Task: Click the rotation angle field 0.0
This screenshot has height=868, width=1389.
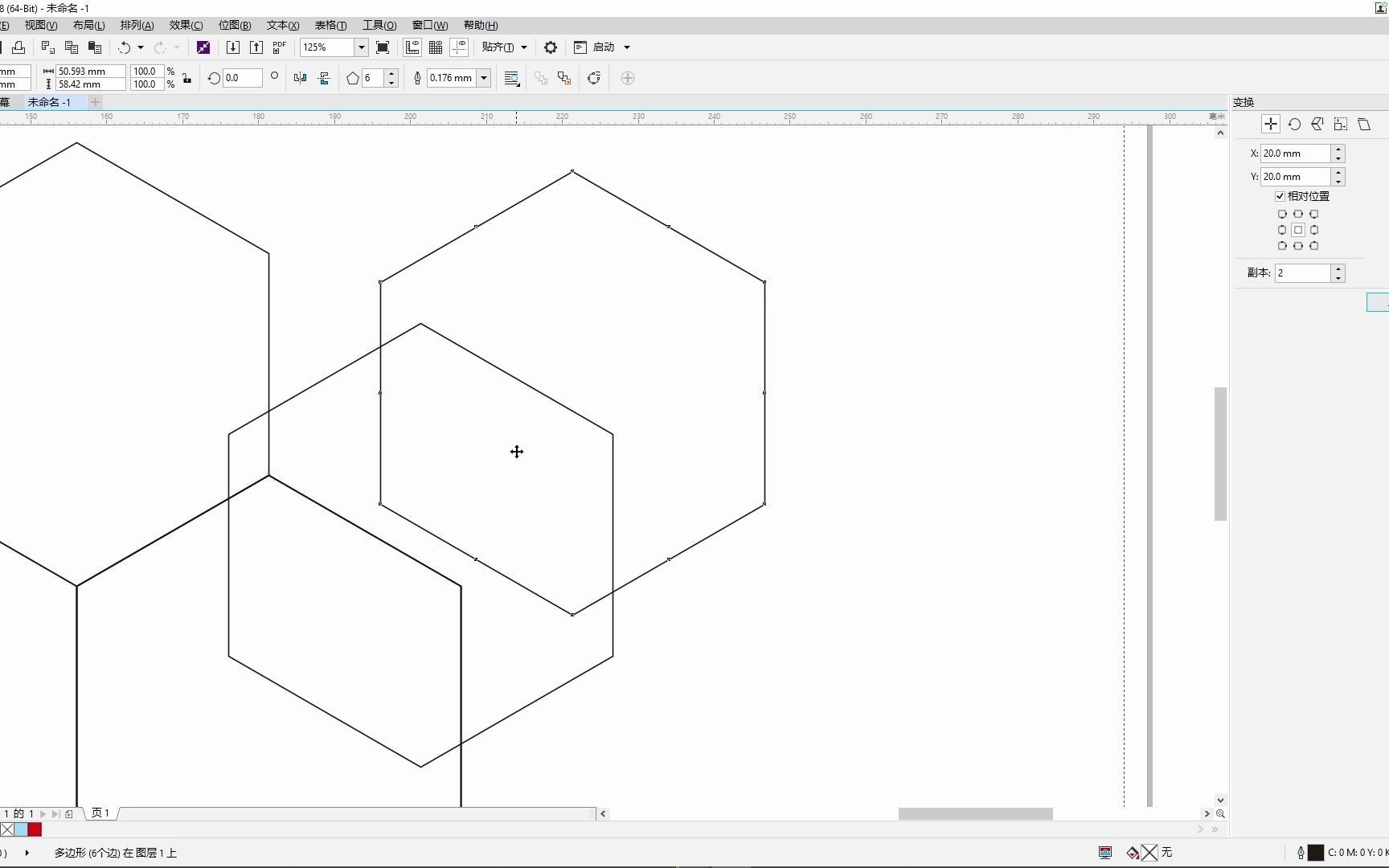Action: coord(244,78)
